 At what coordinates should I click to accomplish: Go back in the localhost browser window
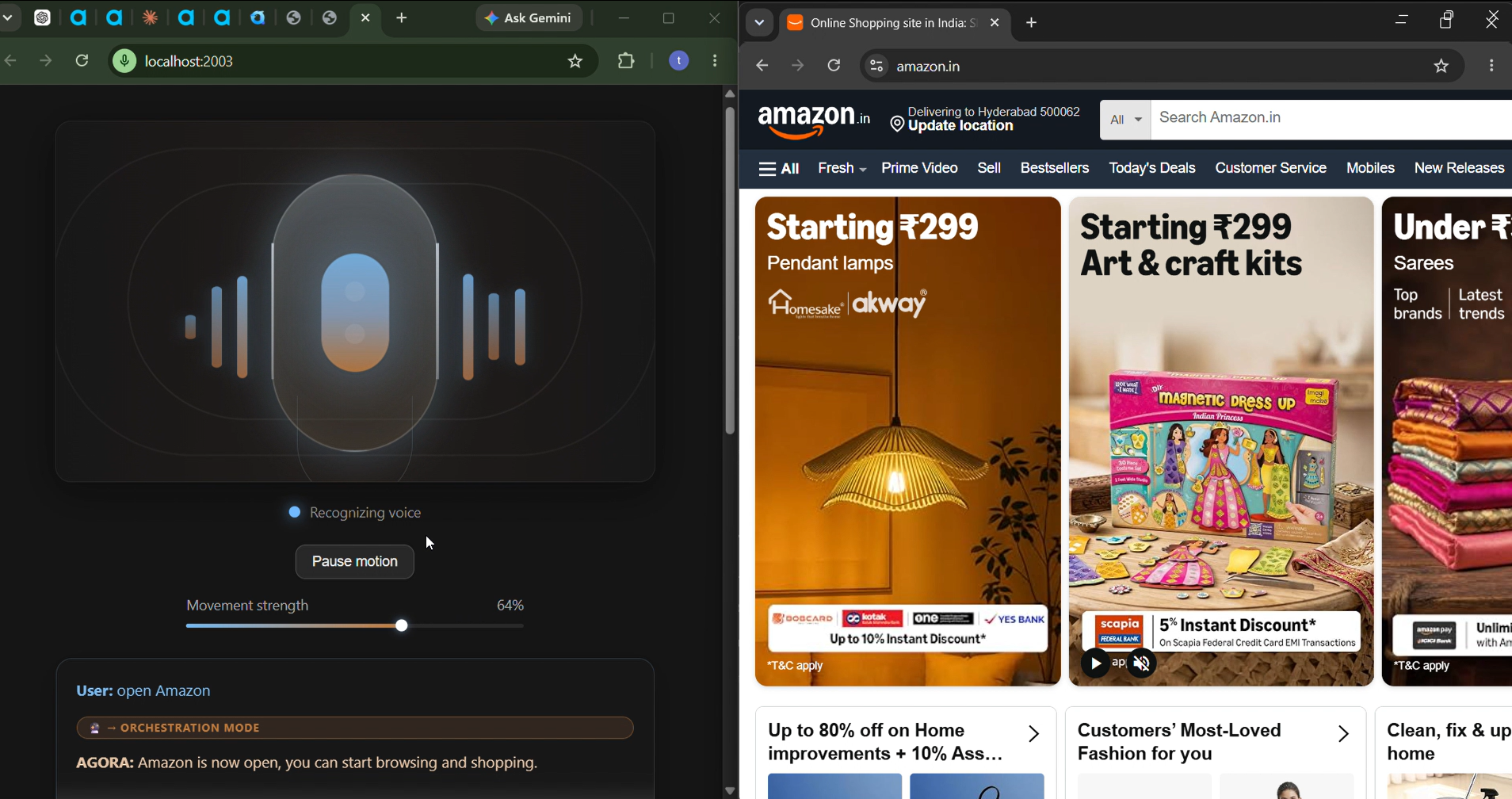point(11,61)
